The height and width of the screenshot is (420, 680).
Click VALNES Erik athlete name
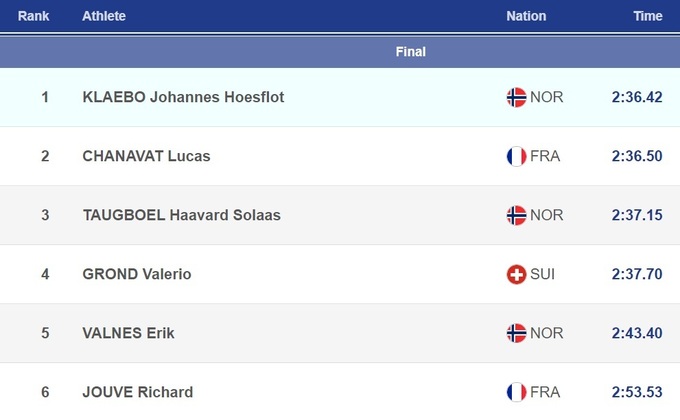coord(128,333)
